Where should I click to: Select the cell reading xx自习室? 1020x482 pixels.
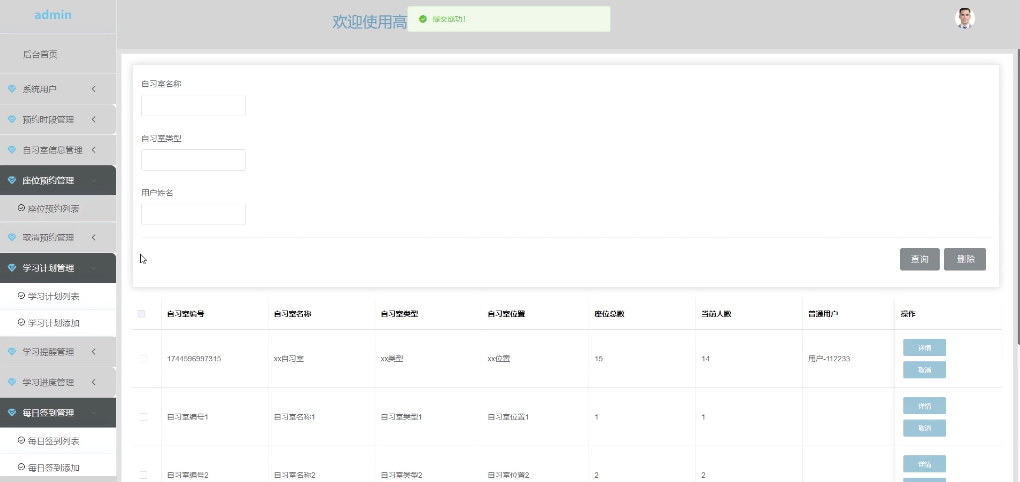289,359
